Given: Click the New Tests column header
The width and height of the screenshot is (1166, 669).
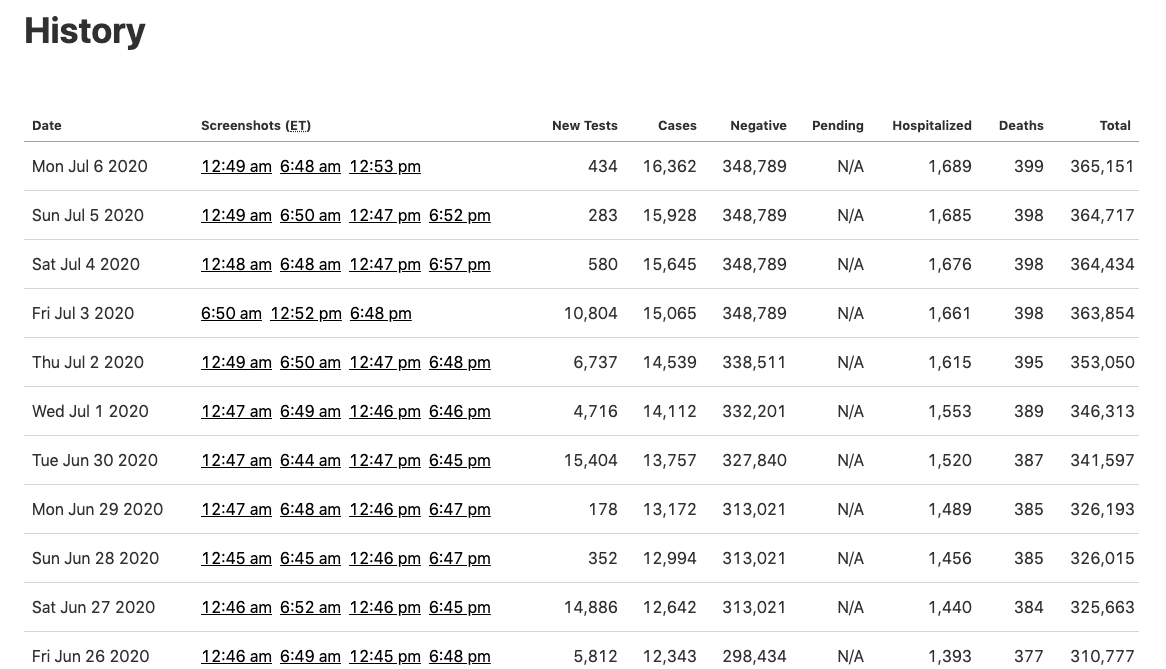Looking at the screenshot, I should 584,126.
